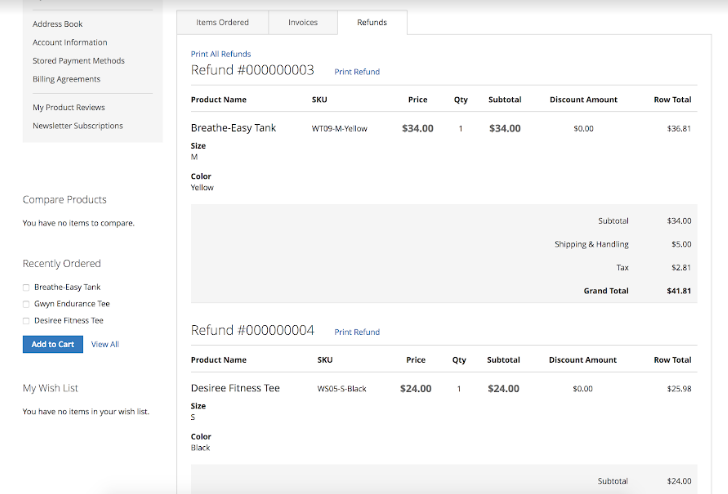Click the $25.98 row total
Viewport: 728px width, 494px height.
[679, 389]
